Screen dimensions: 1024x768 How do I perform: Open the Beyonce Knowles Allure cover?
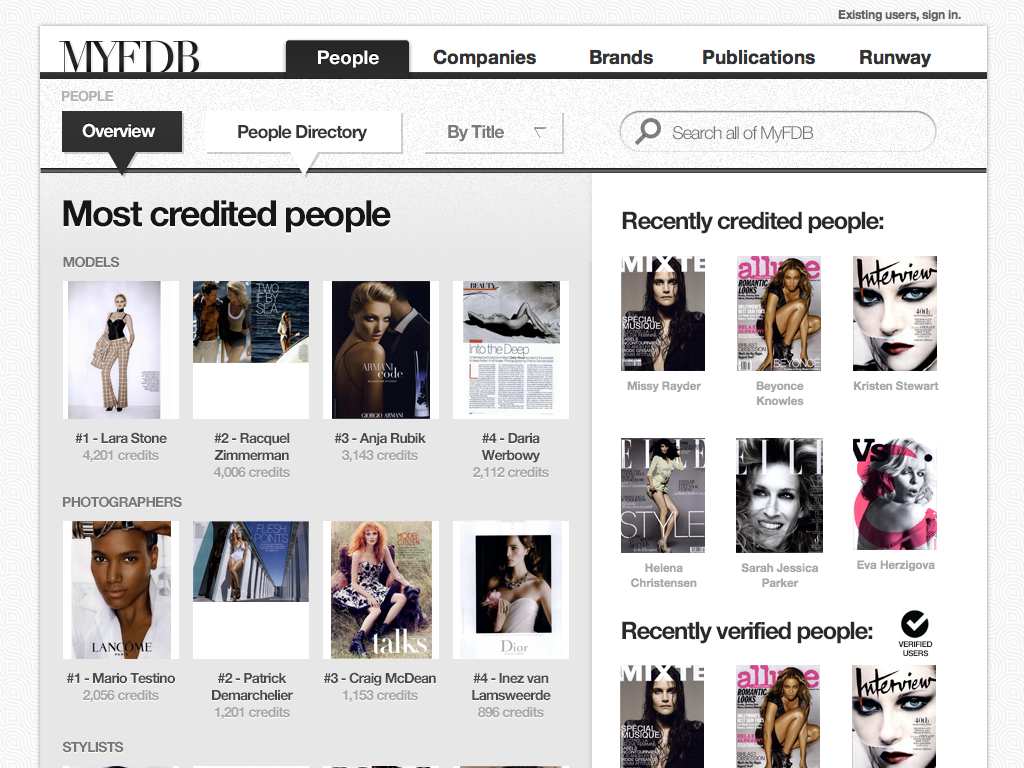click(778, 313)
